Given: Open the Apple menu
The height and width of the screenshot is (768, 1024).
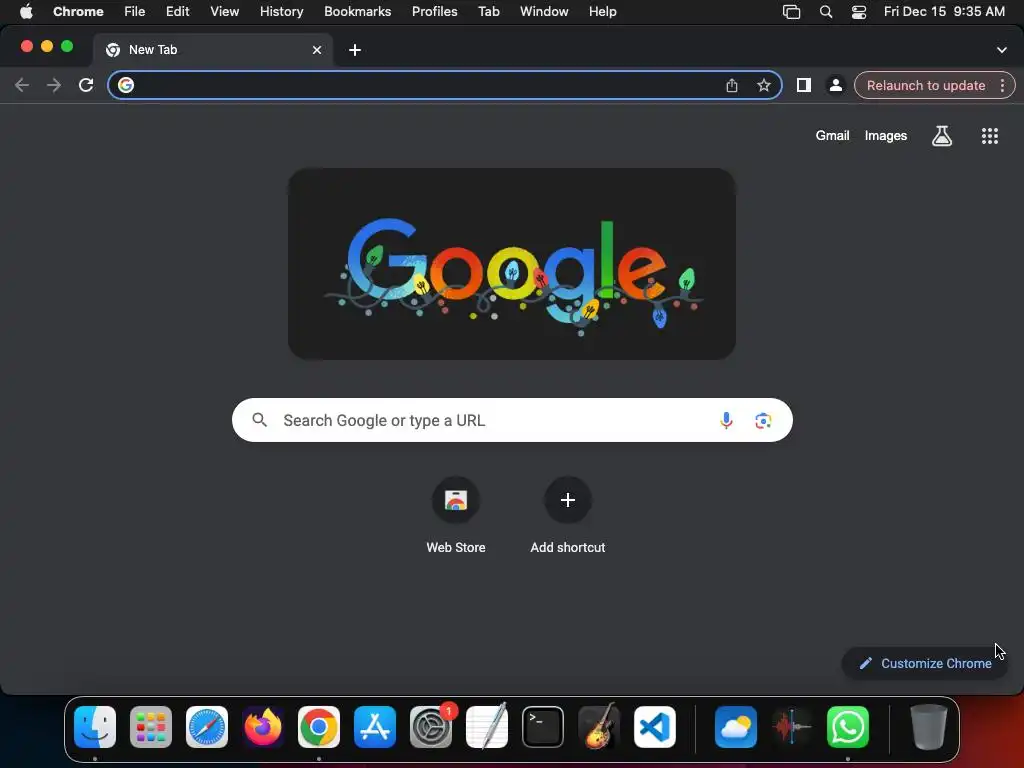Looking at the screenshot, I should pyautogui.click(x=26, y=12).
